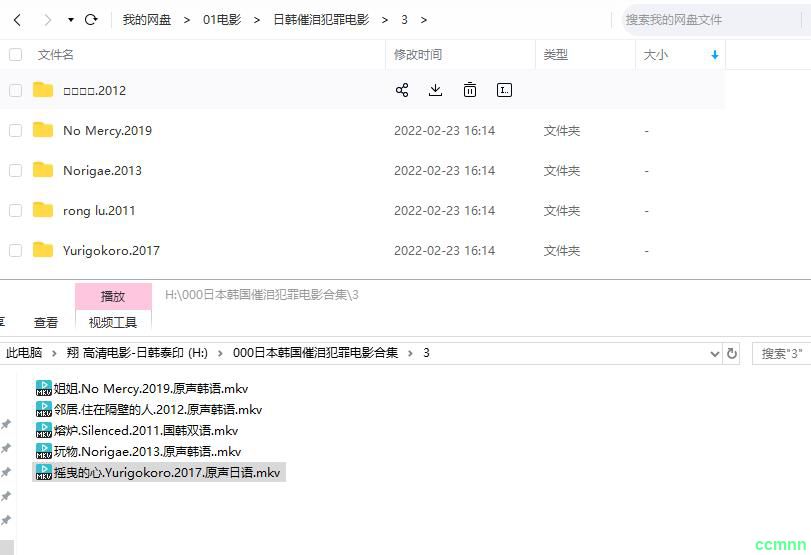Open the 视频工具 ribbon tab
The height and width of the screenshot is (555, 811).
point(113,322)
